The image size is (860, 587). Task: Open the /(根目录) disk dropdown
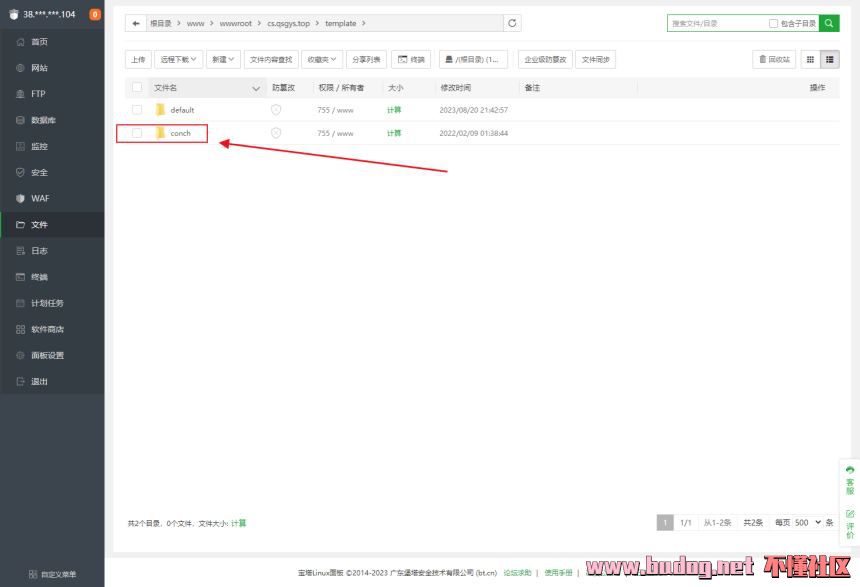473,59
